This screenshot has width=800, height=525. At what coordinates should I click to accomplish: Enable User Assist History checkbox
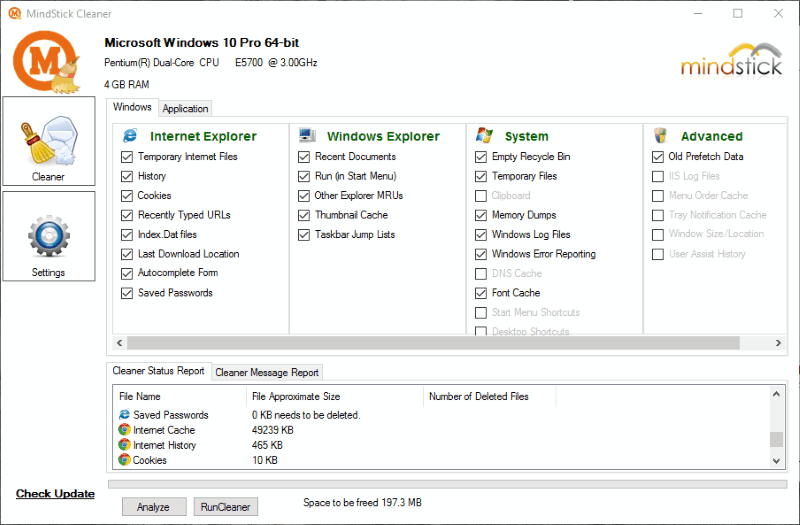658,254
